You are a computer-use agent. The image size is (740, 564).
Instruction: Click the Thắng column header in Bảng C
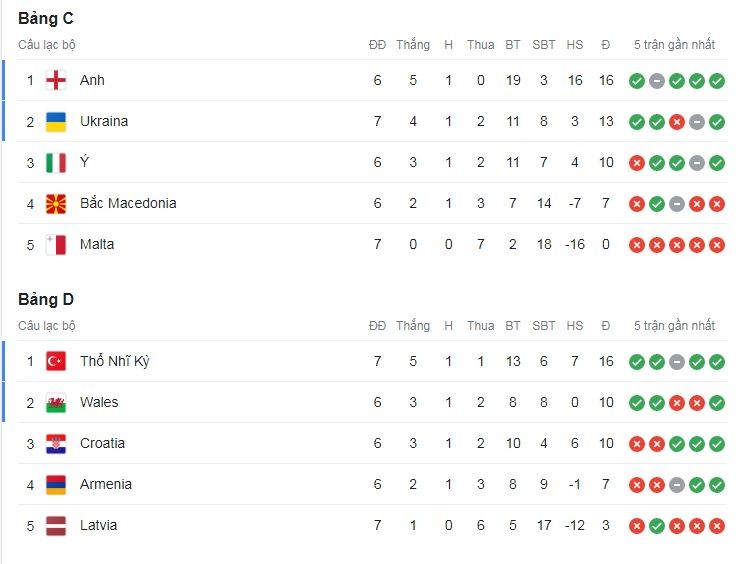coord(412,44)
